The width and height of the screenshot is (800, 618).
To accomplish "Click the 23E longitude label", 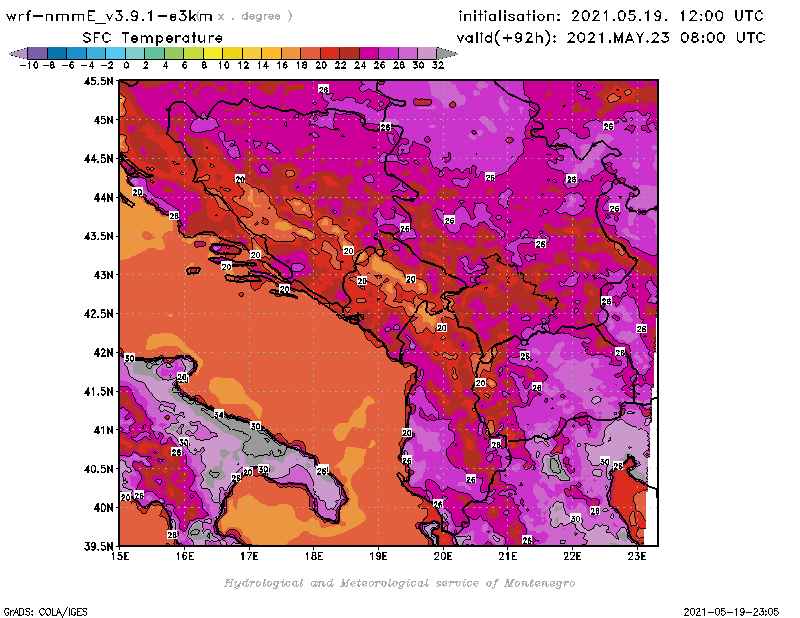I will click(x=637, y=556).
